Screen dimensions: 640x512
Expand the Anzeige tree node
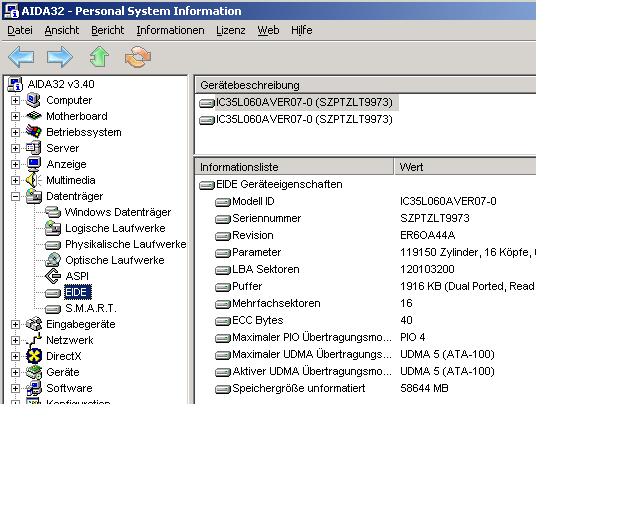pos(15,165)
